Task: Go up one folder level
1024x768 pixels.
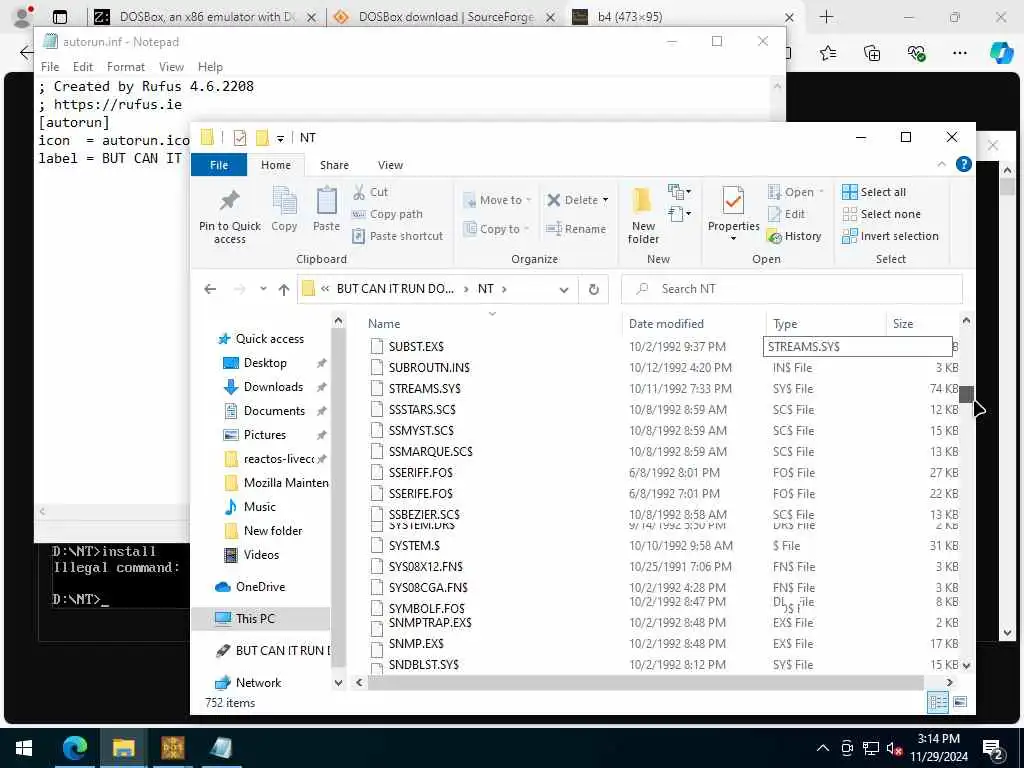Action: coord(283,289)
